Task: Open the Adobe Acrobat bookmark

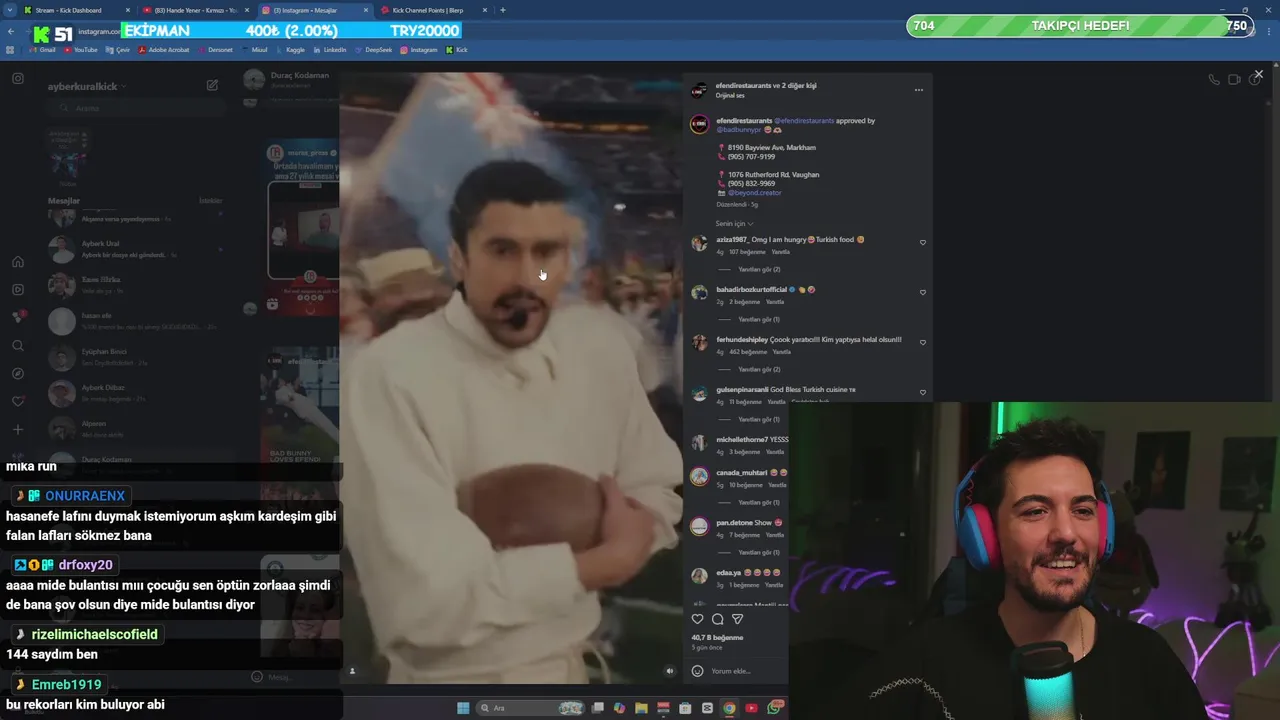Action: coord(164,49)
